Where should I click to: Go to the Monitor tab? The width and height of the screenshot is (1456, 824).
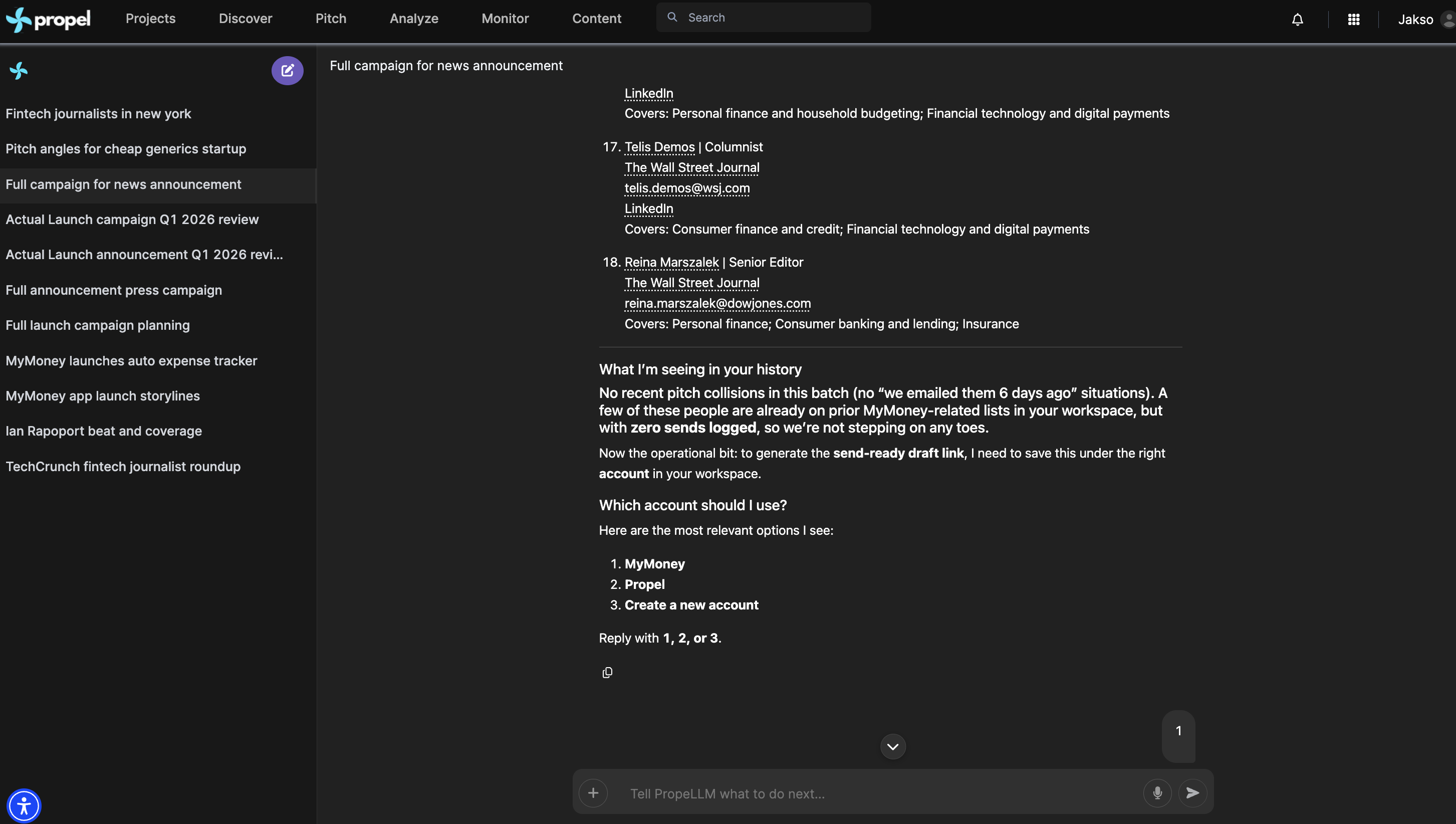pos(505,19)
